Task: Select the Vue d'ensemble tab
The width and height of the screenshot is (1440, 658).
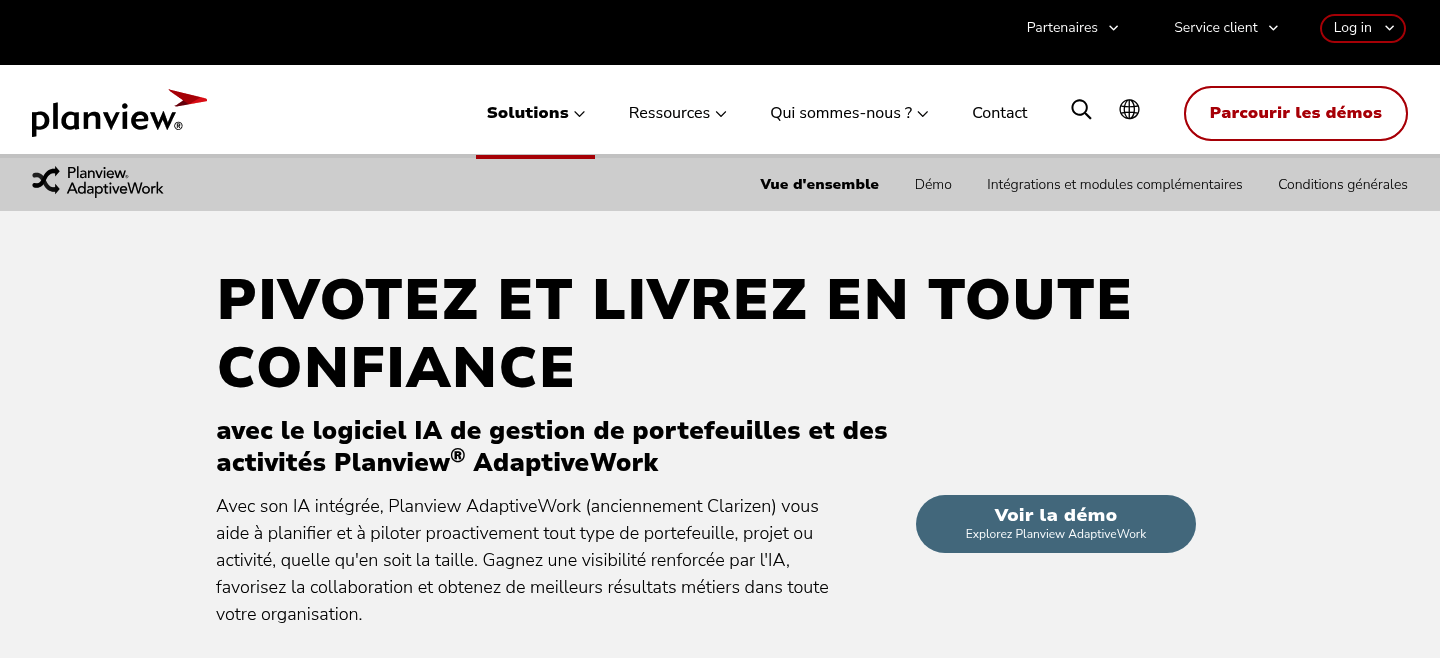Action: point(819,184)
